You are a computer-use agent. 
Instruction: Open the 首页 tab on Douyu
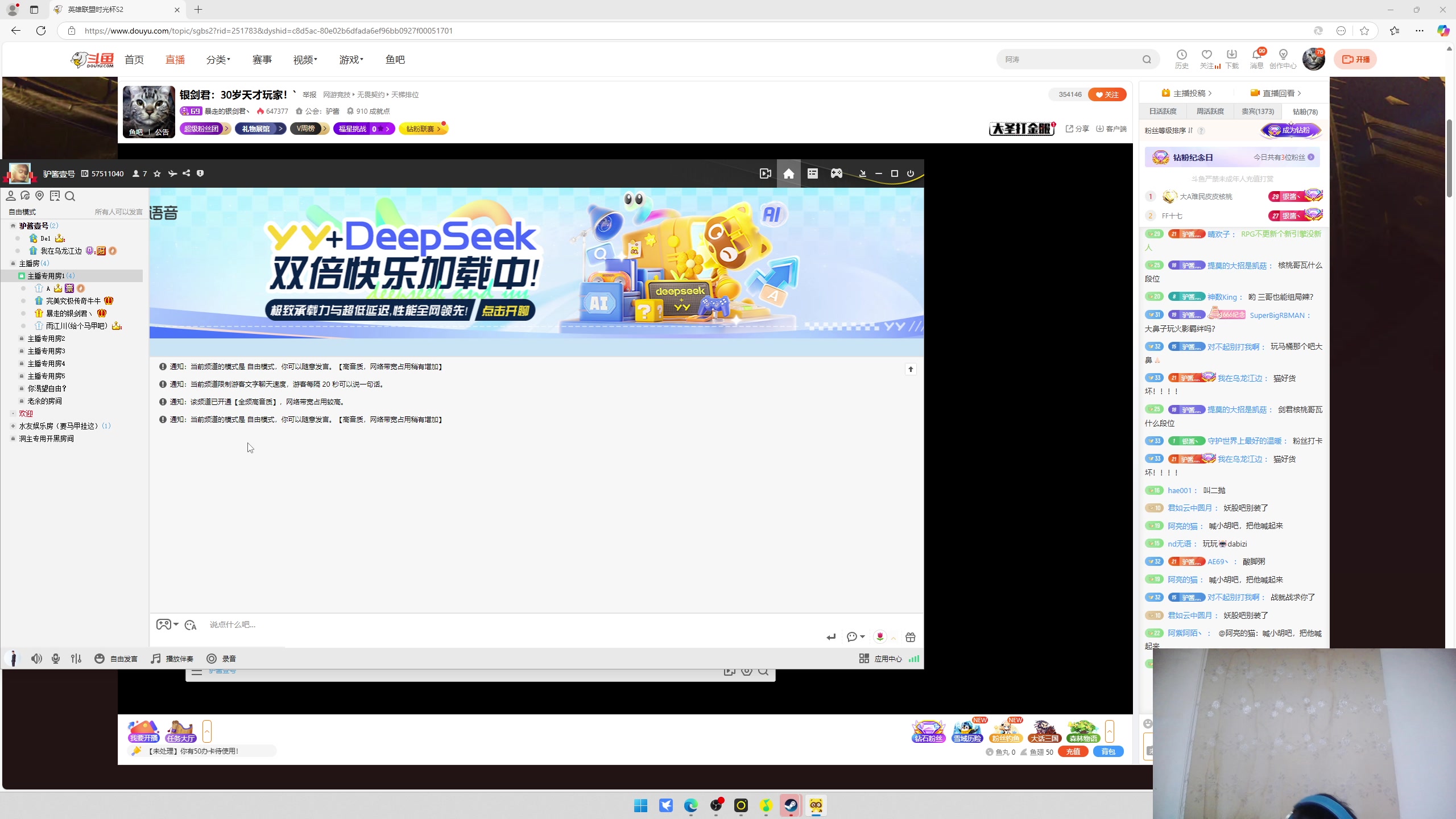point(134,60)
